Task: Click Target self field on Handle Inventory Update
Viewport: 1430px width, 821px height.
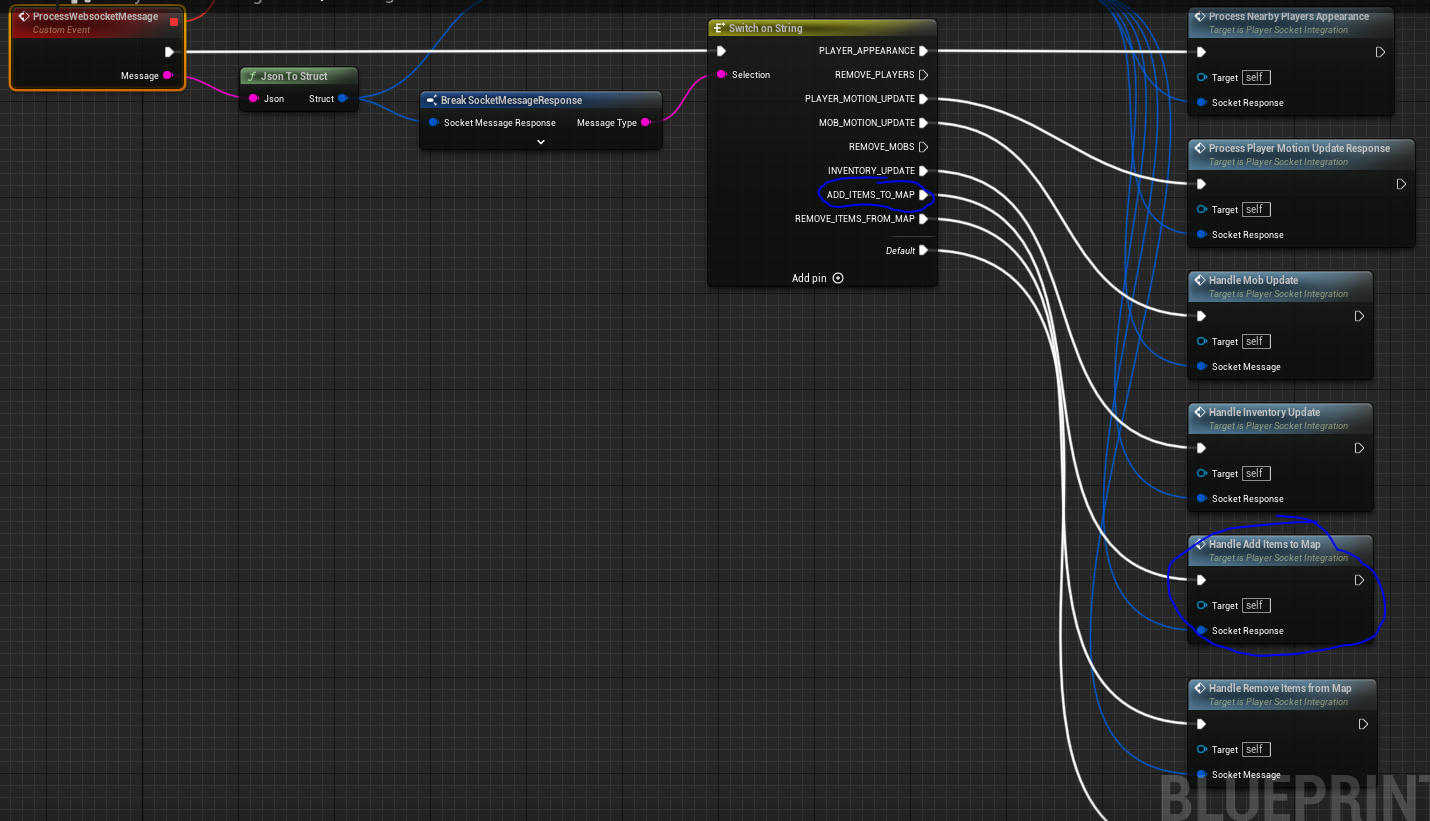Action: coord(1256,473)
